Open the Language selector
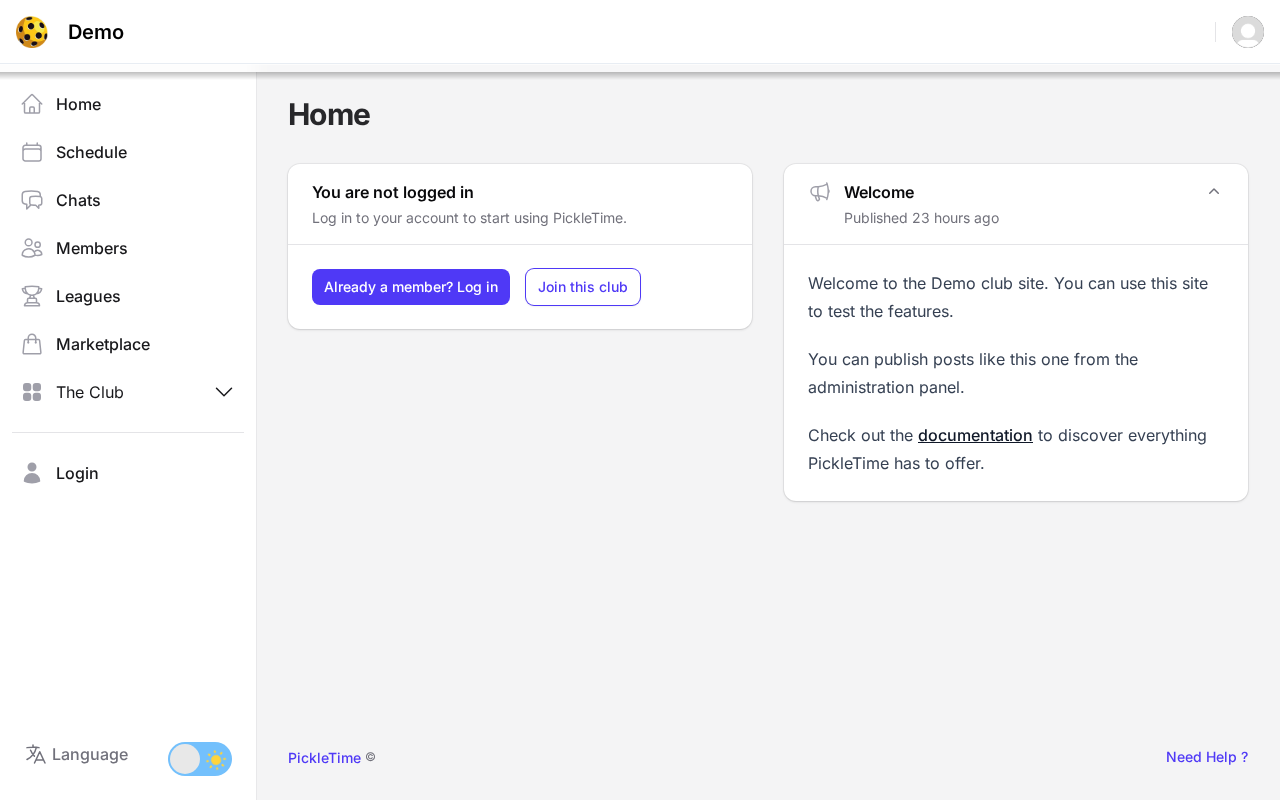 pos(89,754)
